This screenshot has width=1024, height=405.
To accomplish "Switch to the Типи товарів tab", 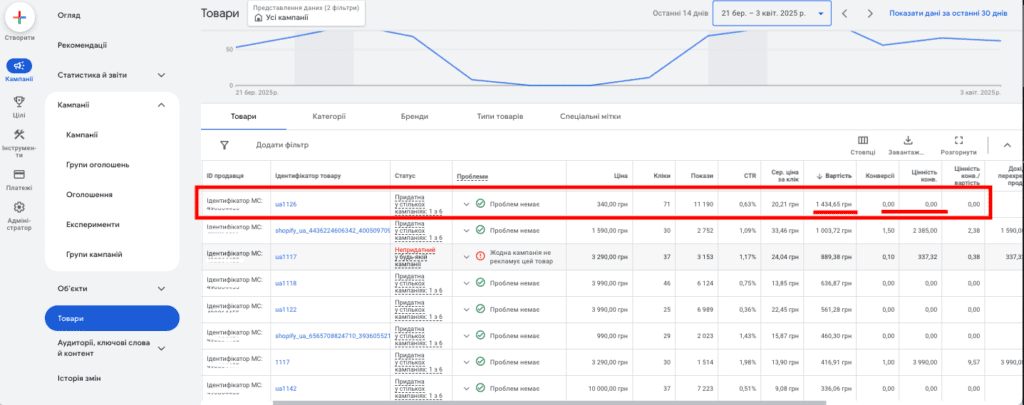I will (x=500, y=116).
